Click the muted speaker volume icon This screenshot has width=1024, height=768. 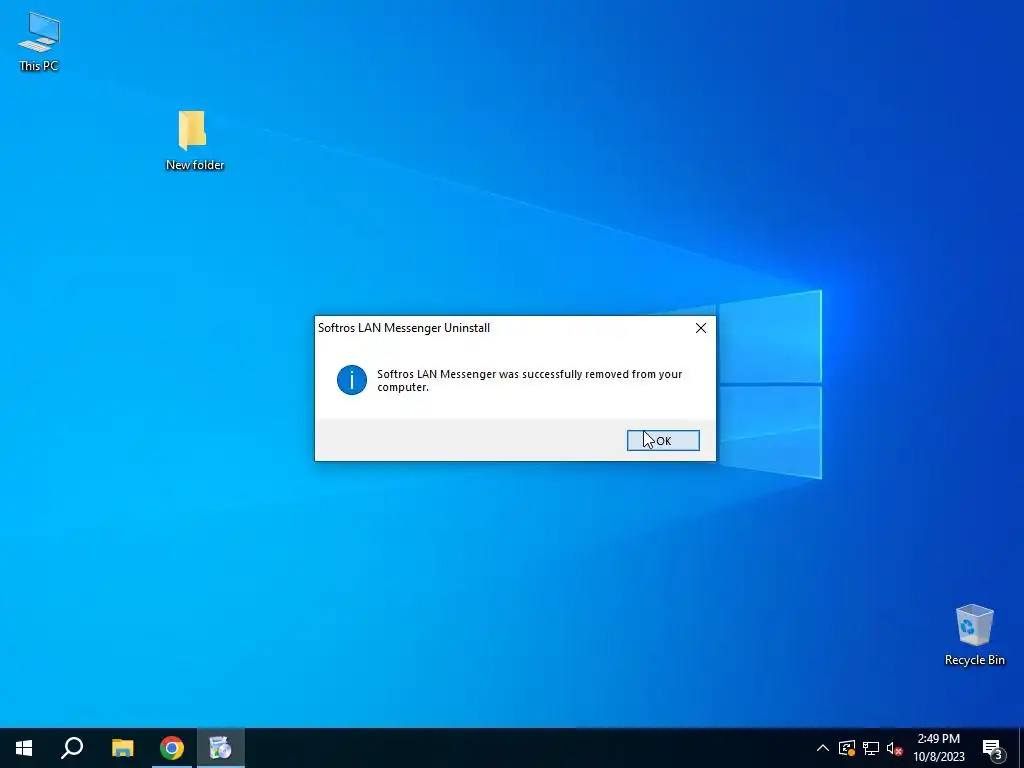[x=894, y=748]
